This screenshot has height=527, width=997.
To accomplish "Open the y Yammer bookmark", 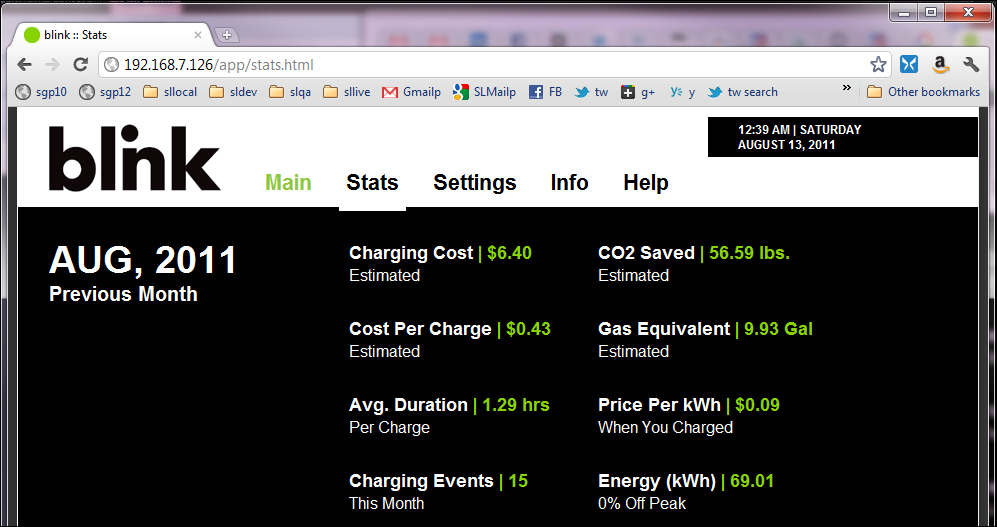I will 682,92.
